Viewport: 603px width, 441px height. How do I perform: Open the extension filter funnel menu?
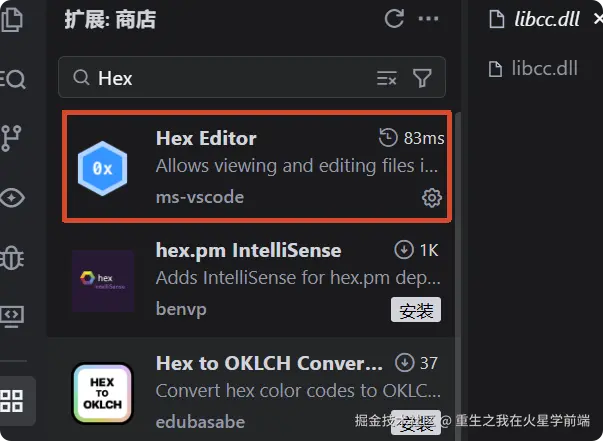422,78
